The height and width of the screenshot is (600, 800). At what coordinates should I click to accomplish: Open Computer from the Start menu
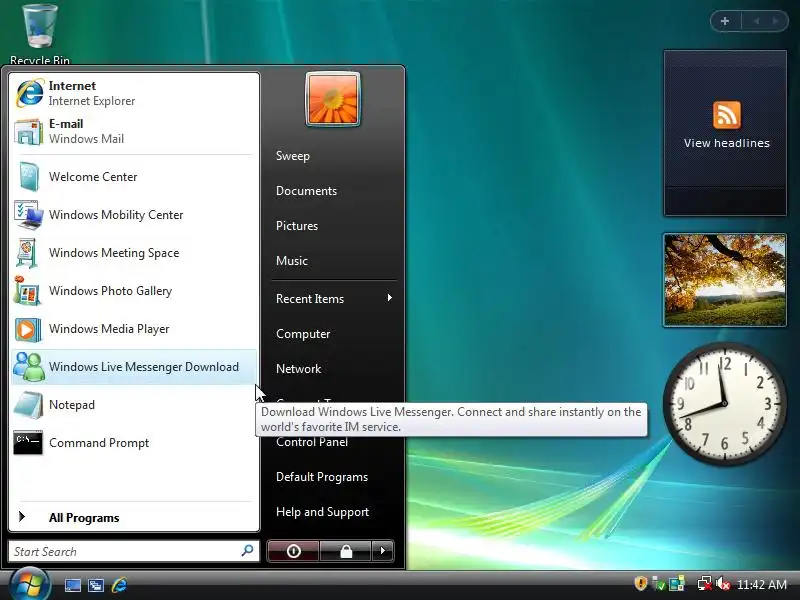click(x=303, y=334)
